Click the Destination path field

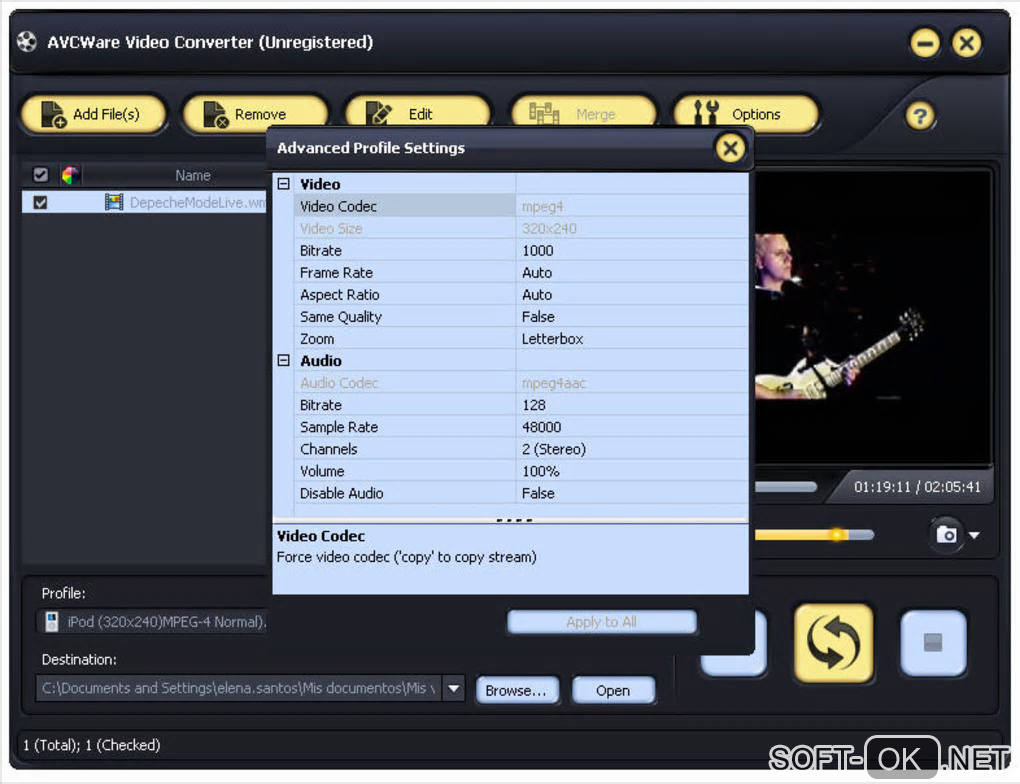coord(239,688)
